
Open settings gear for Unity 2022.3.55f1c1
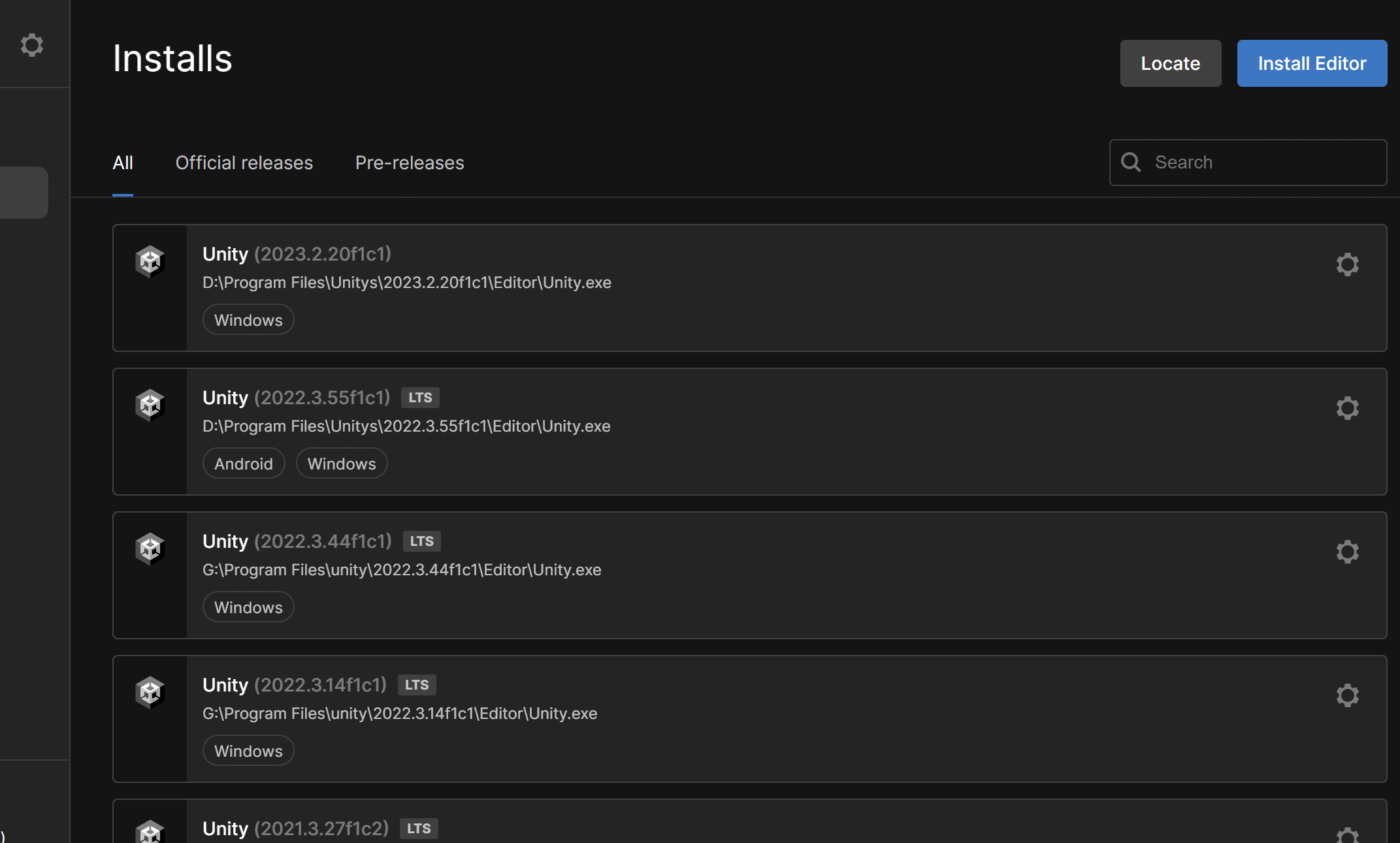[x=1347, y=408]
